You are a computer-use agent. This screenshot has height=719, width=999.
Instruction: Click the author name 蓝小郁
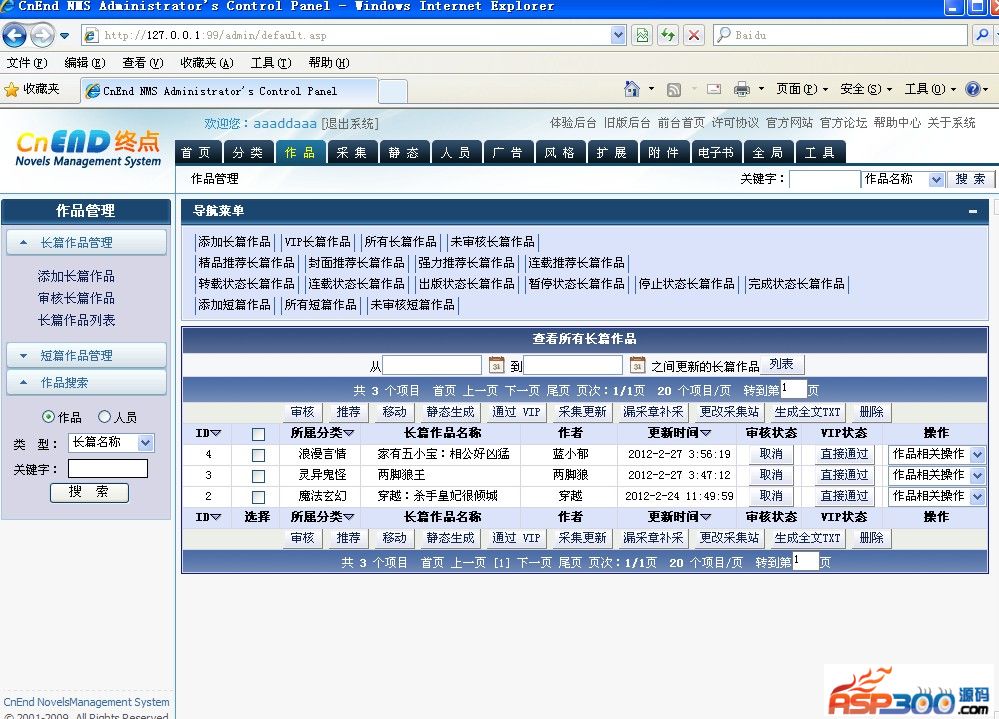click(570, 454)
